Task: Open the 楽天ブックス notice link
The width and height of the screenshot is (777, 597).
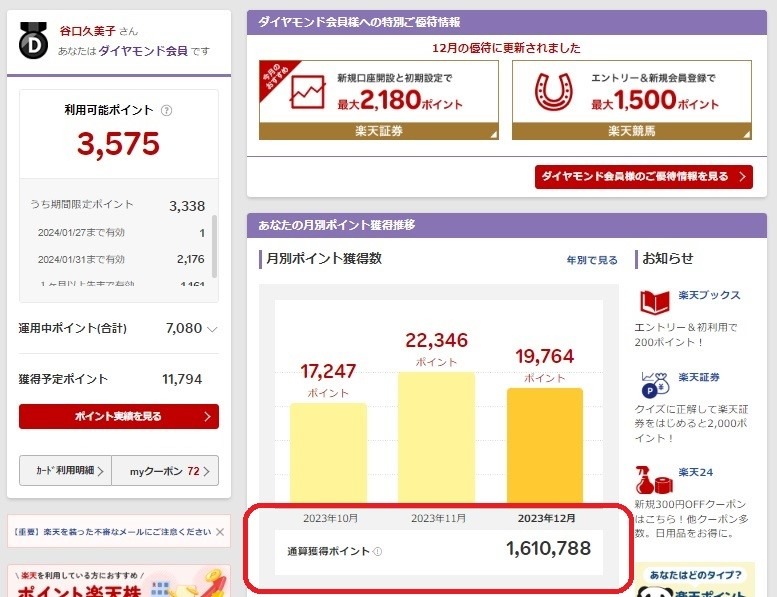Action: pos(709,295)
